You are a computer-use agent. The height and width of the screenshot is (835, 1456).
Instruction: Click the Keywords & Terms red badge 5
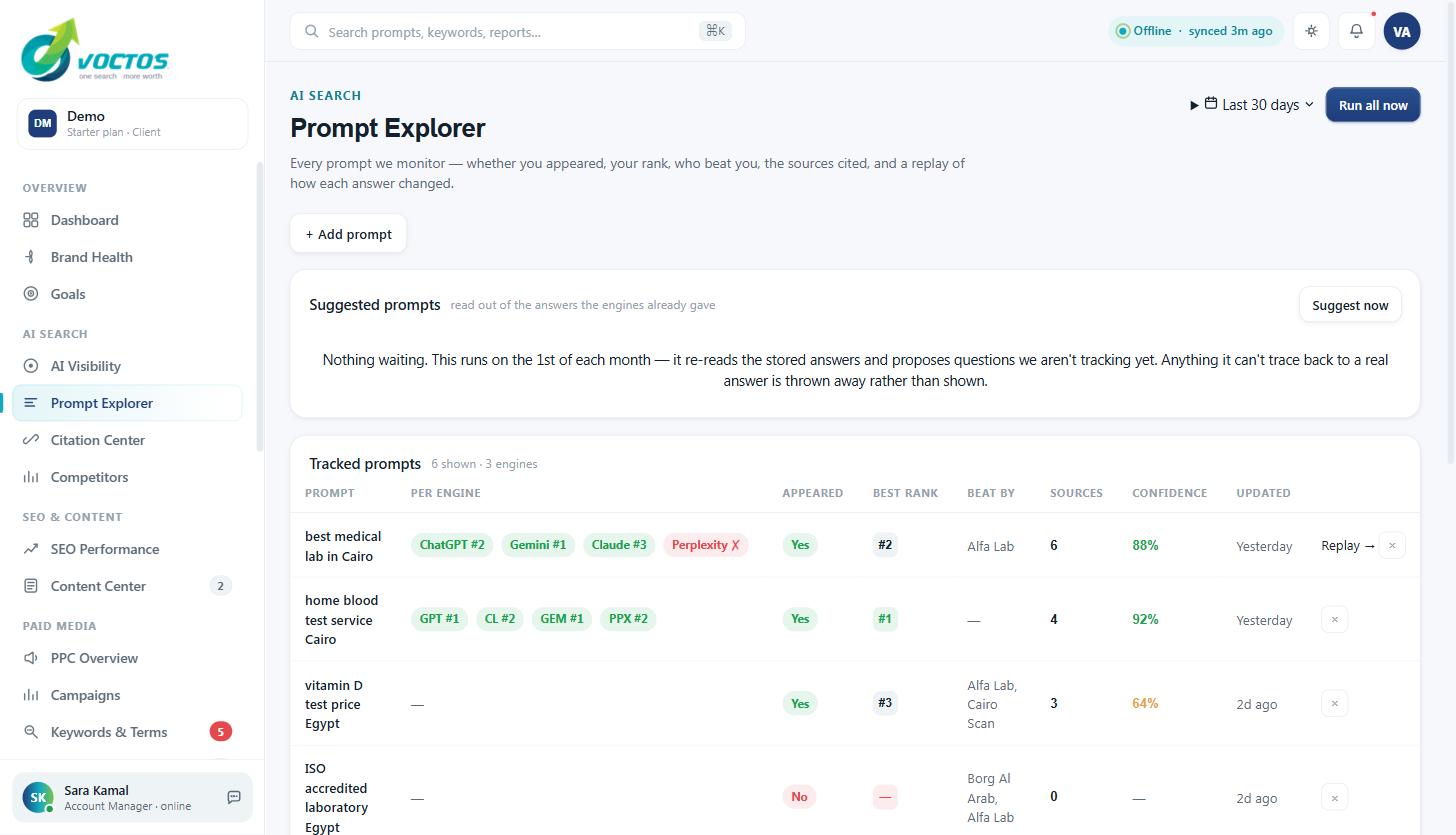coord(221,732)
